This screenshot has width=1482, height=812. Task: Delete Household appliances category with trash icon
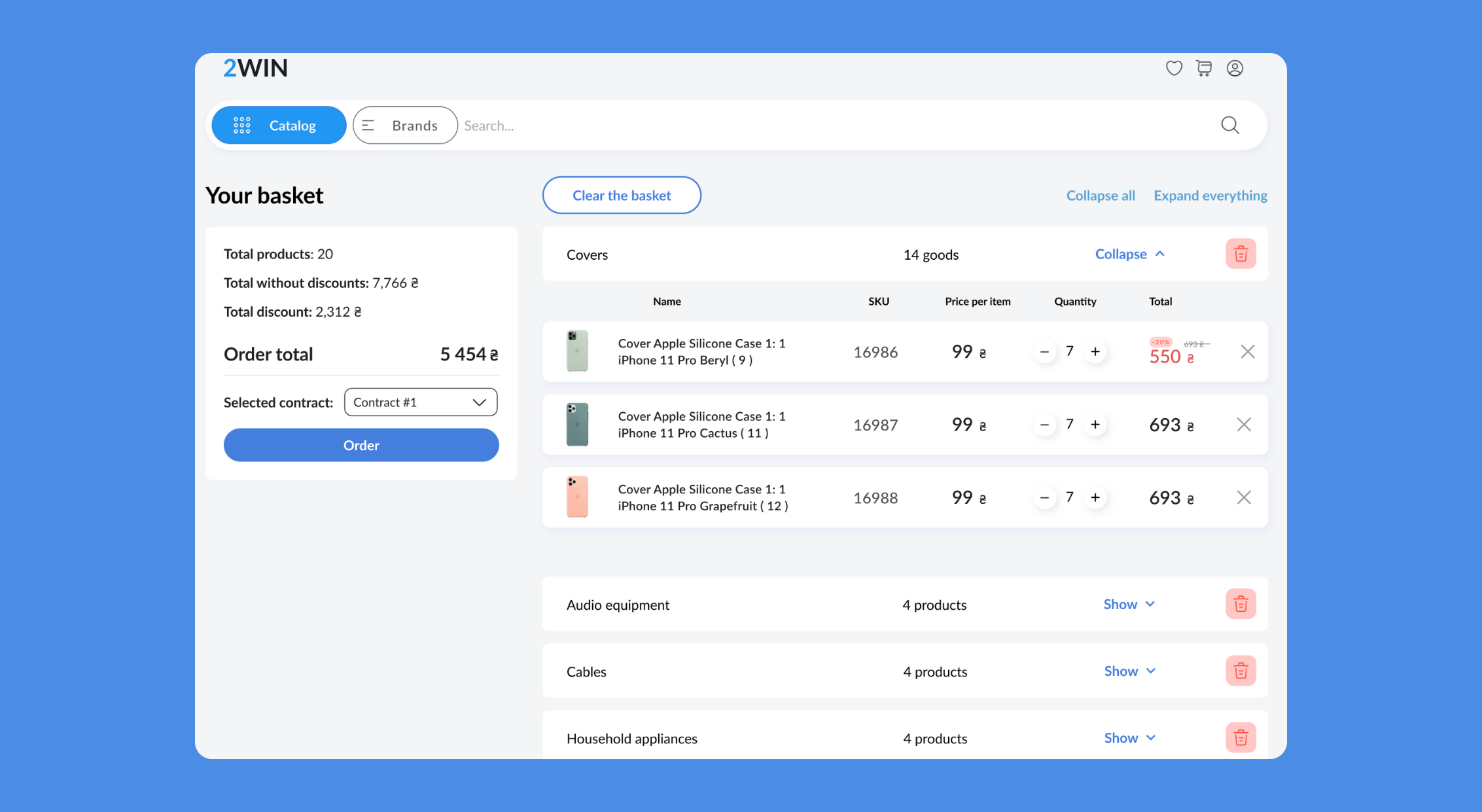point(1241,737)
